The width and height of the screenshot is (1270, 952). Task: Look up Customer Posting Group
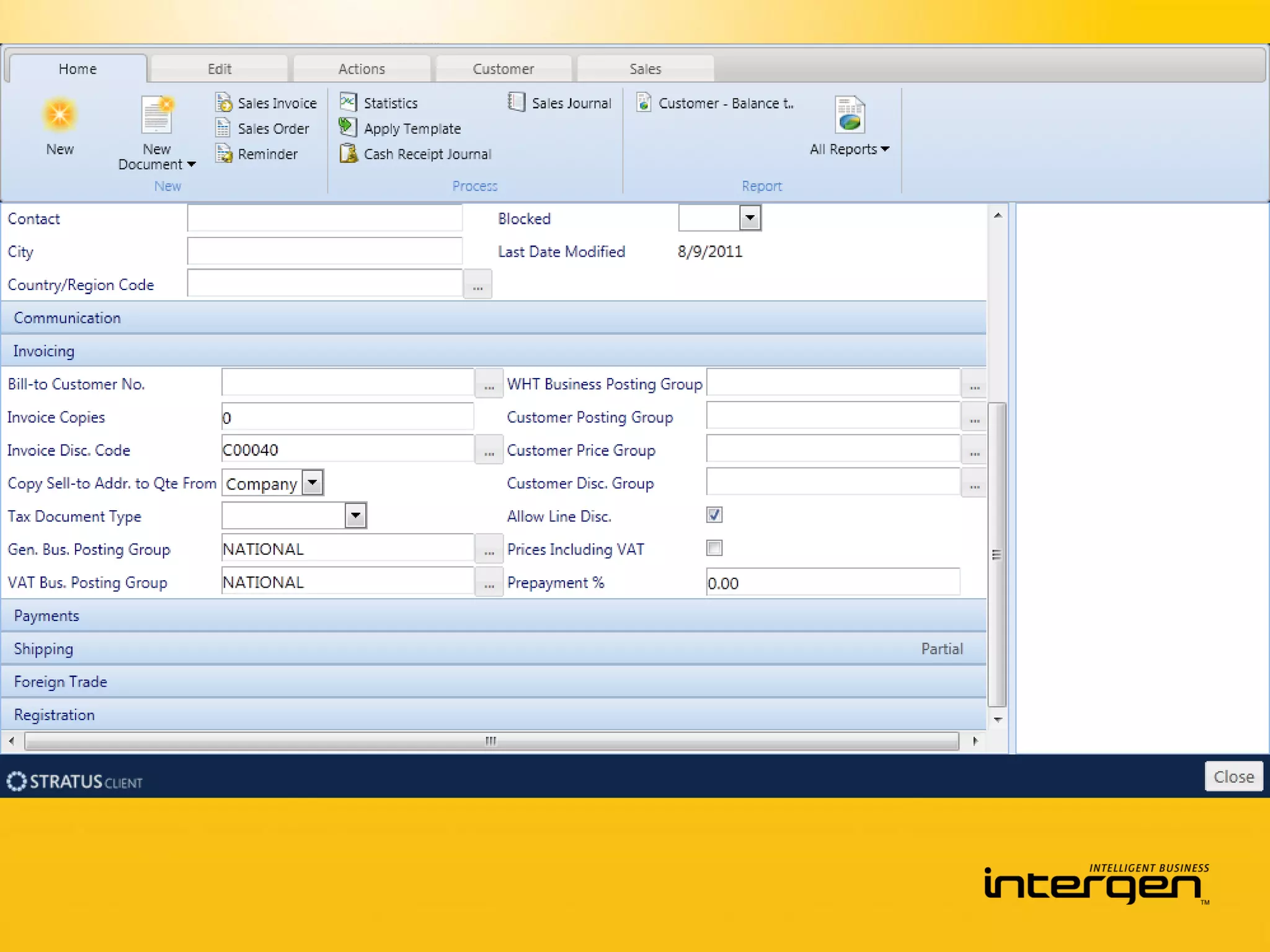[974, 417]
